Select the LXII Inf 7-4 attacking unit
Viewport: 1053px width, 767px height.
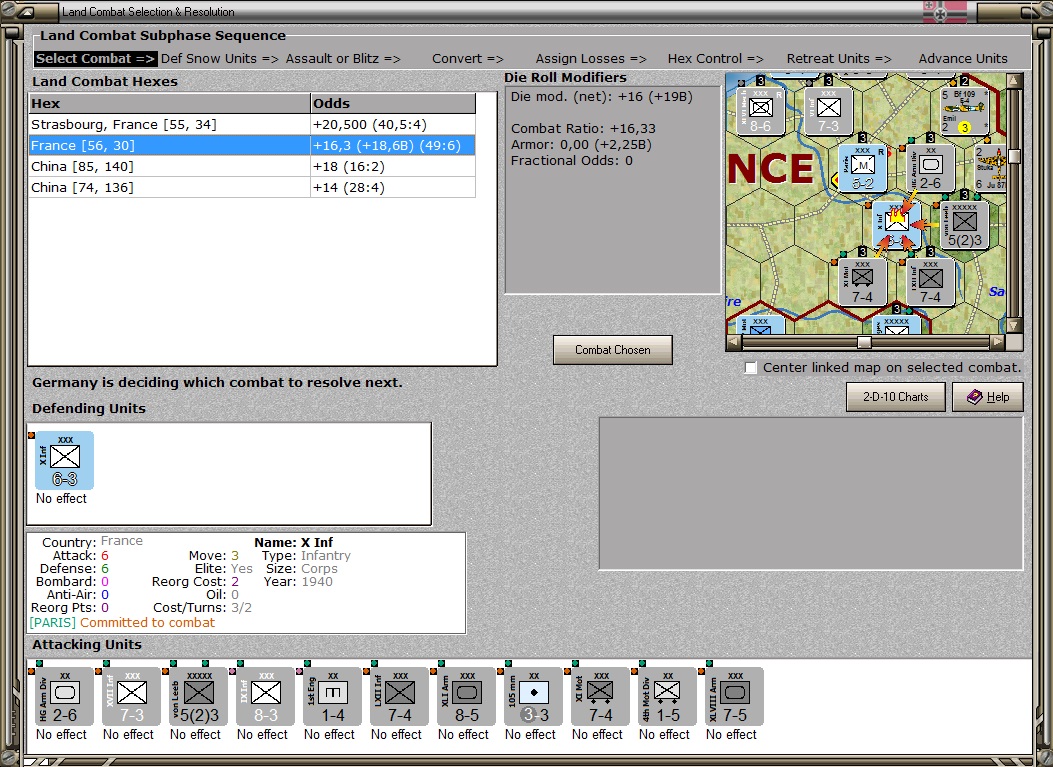click(x=400, y=696)
